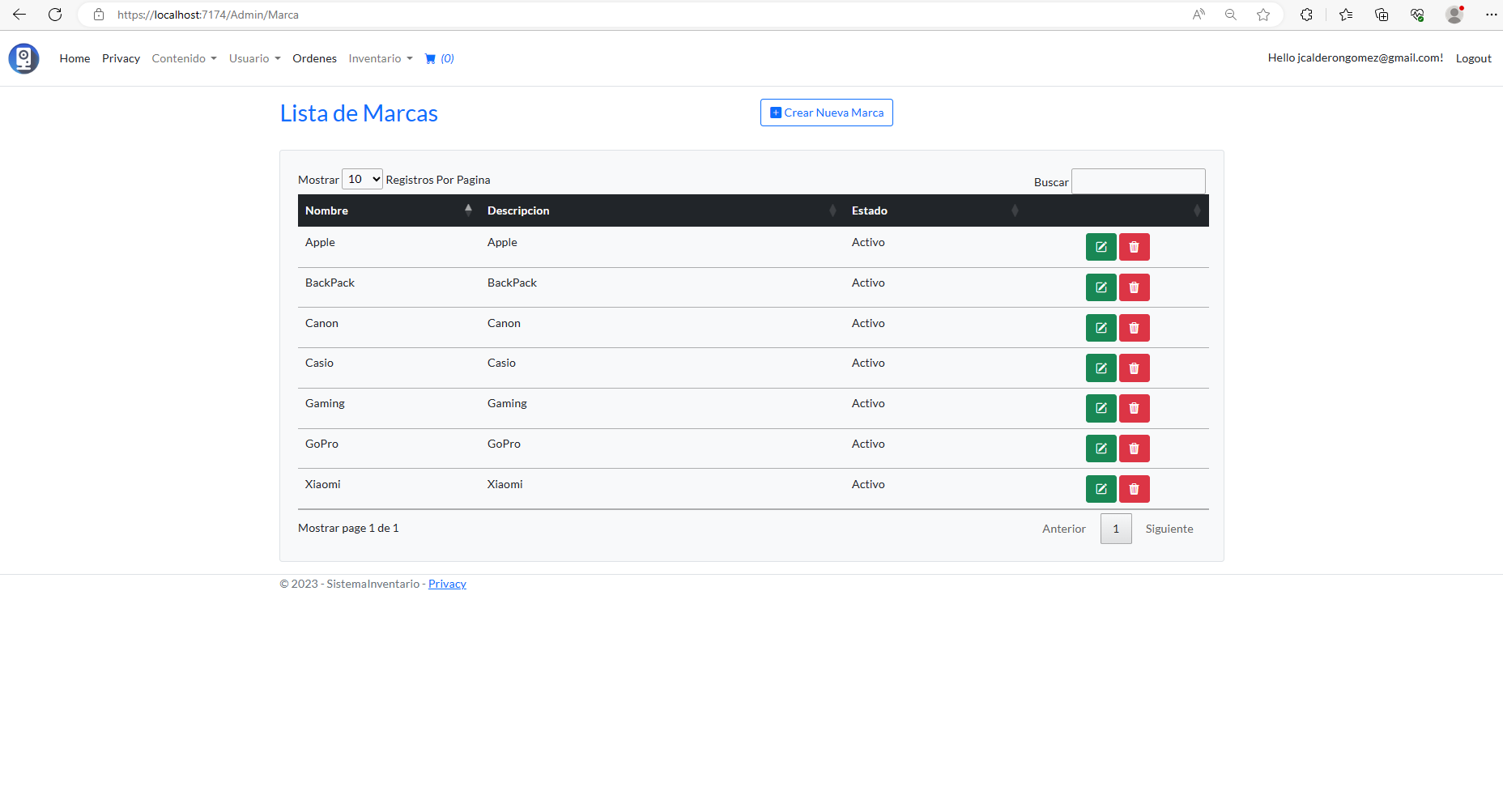The image size is (1503, 812).
Task: Go to Ordenes in navigation
Action: tap(314, 58)
